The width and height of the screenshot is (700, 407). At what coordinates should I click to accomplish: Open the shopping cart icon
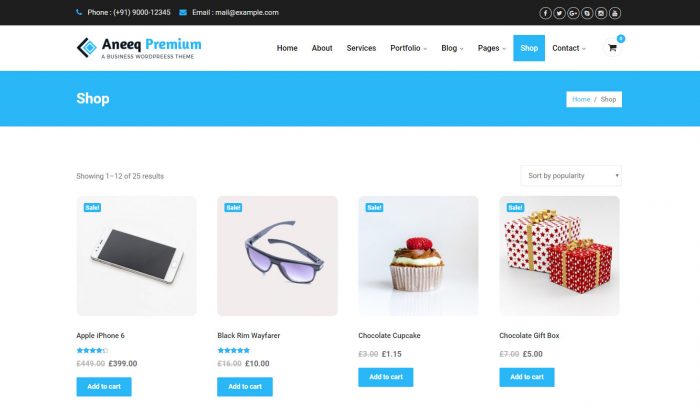[612, 47]
